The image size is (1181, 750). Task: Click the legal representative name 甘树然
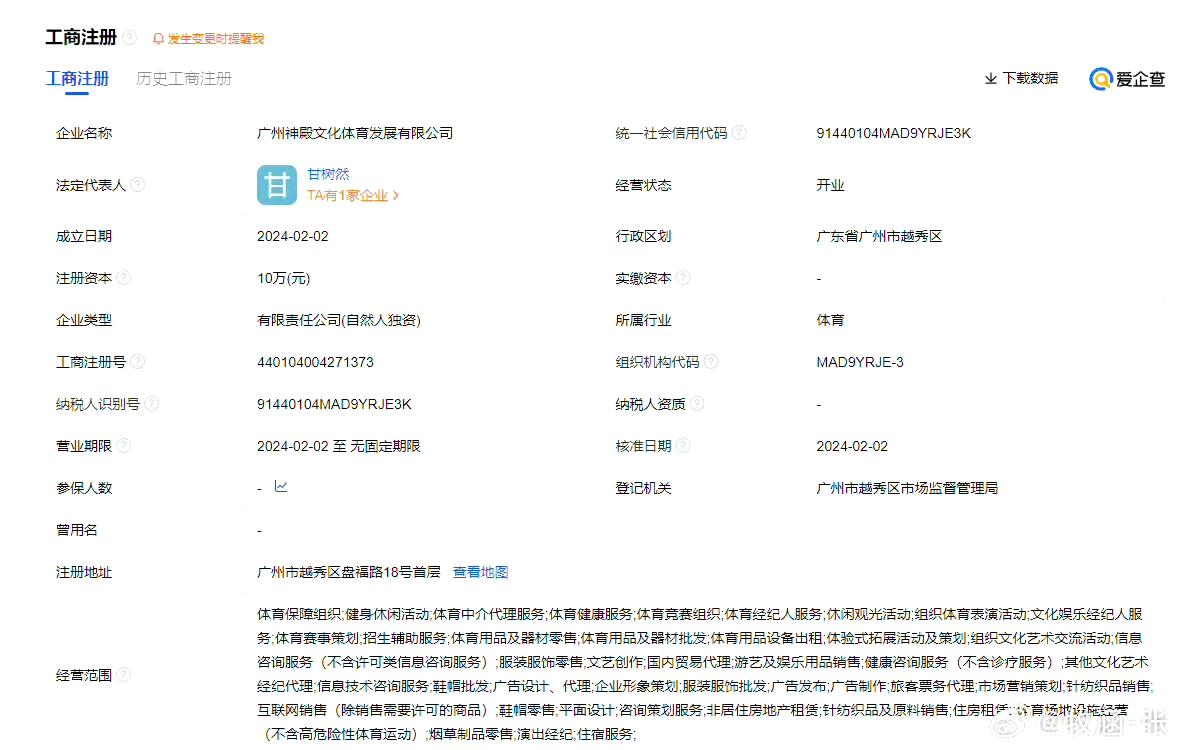[x=329, y=173]
